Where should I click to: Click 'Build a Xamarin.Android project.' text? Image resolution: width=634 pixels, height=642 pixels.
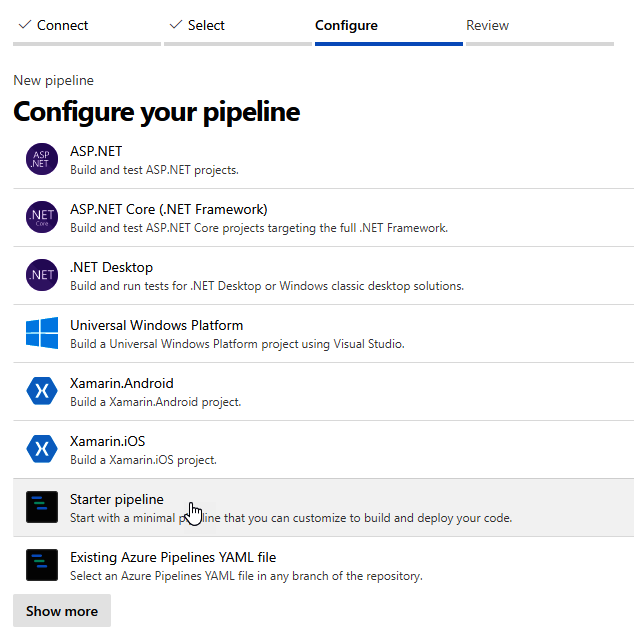pyautogui.click(x=156, y=402)
